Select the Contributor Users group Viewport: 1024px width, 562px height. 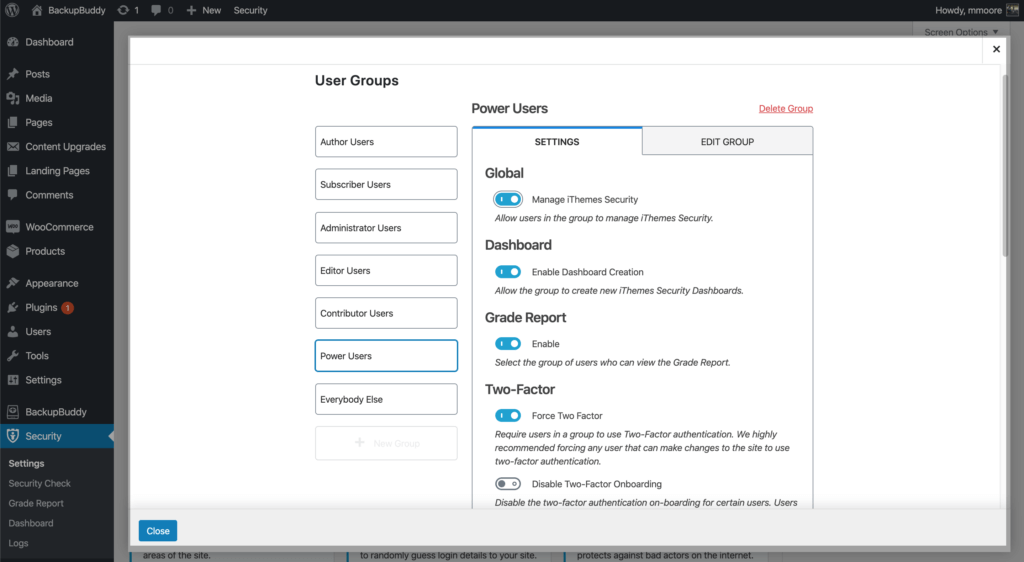pyautogui.click(x=386, y=313)
